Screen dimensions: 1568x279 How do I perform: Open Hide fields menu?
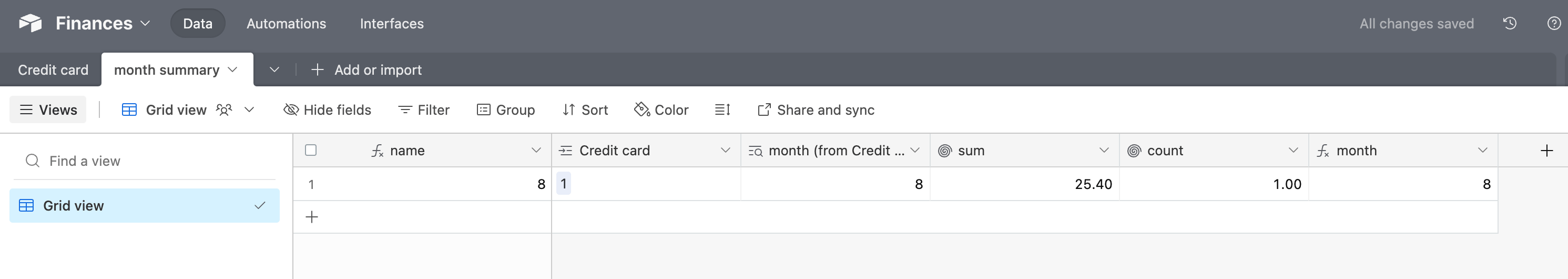pos(328,109)
